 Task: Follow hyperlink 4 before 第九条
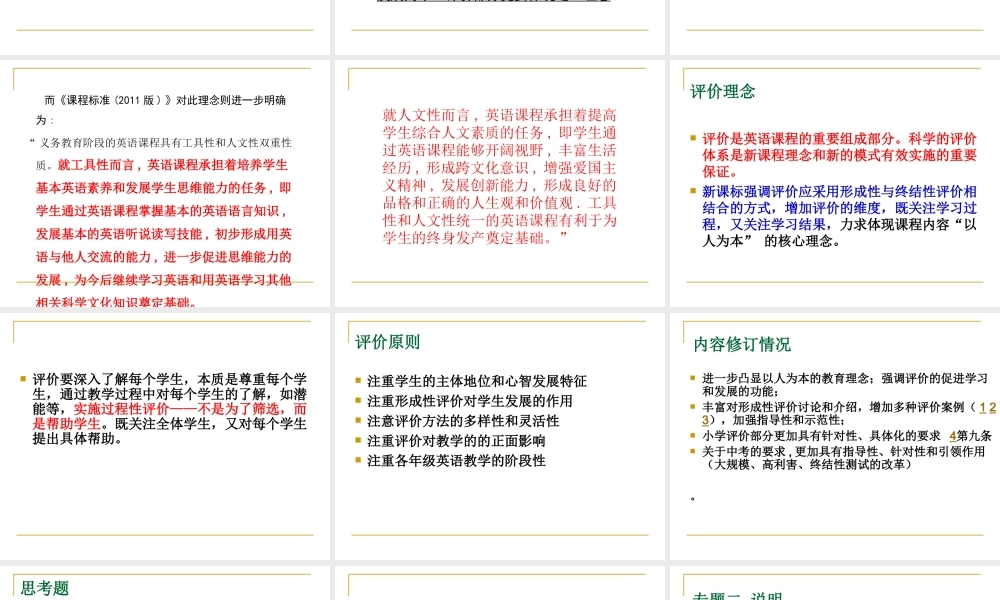click(952, 436)
